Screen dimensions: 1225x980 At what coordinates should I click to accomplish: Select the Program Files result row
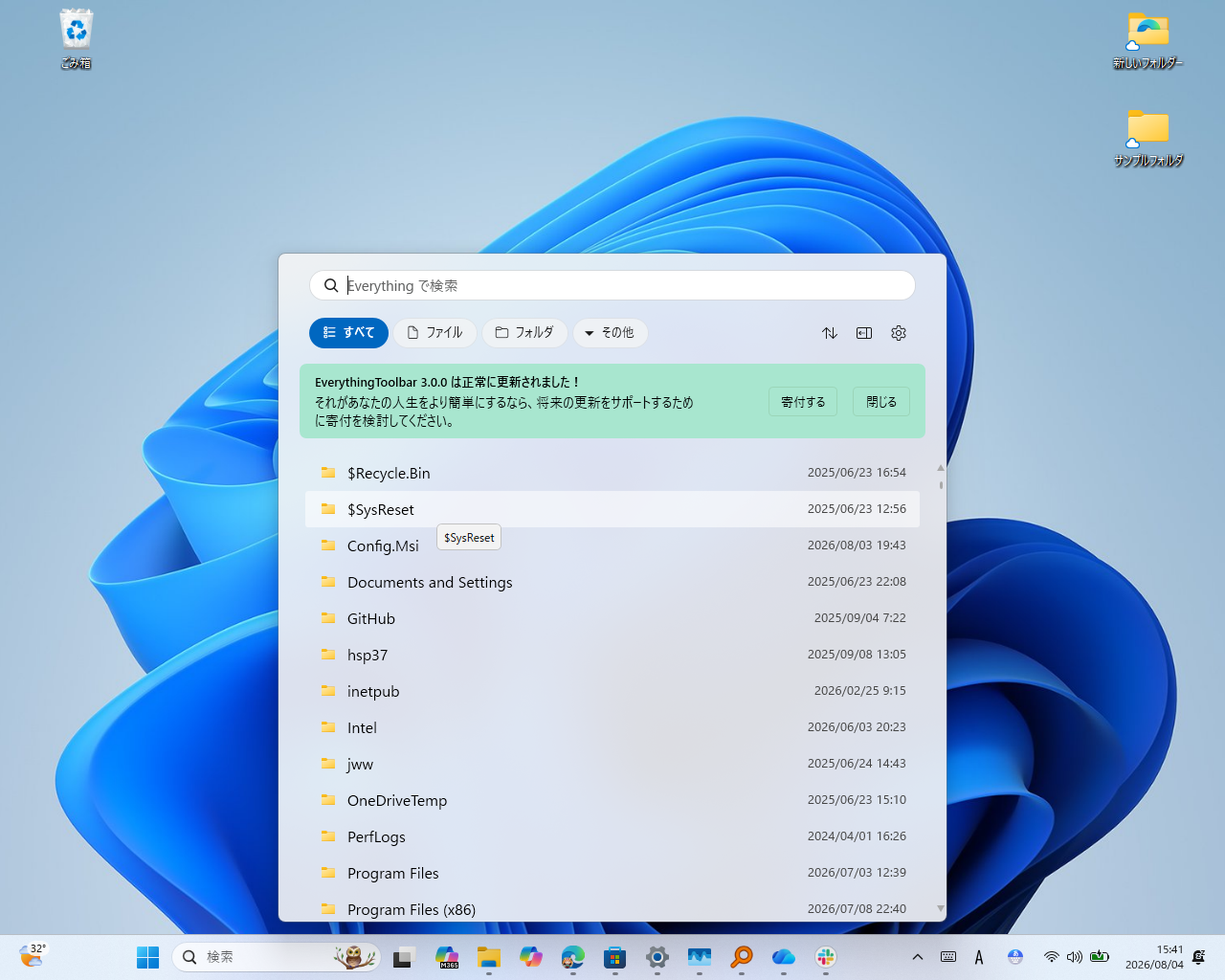(x=612, y=873)
